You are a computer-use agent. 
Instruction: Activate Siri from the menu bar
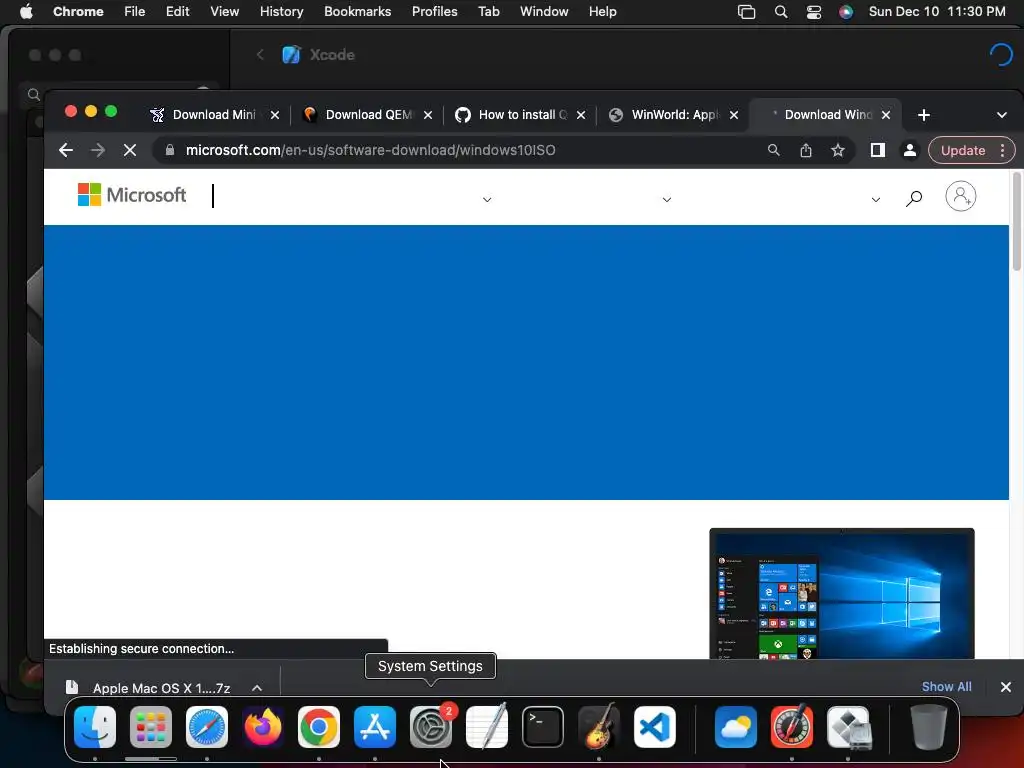[846, 12]
